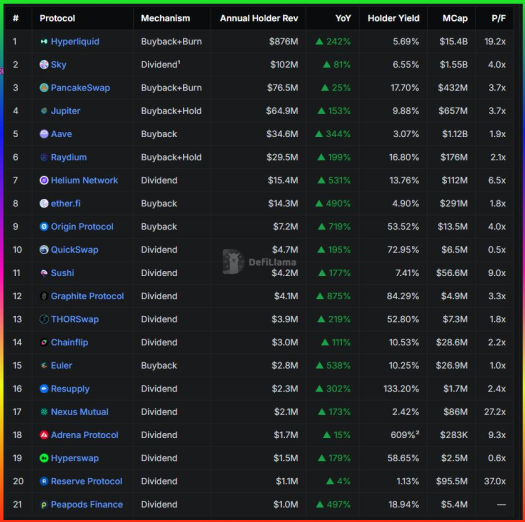Select the $876M revenue cell

284,42
